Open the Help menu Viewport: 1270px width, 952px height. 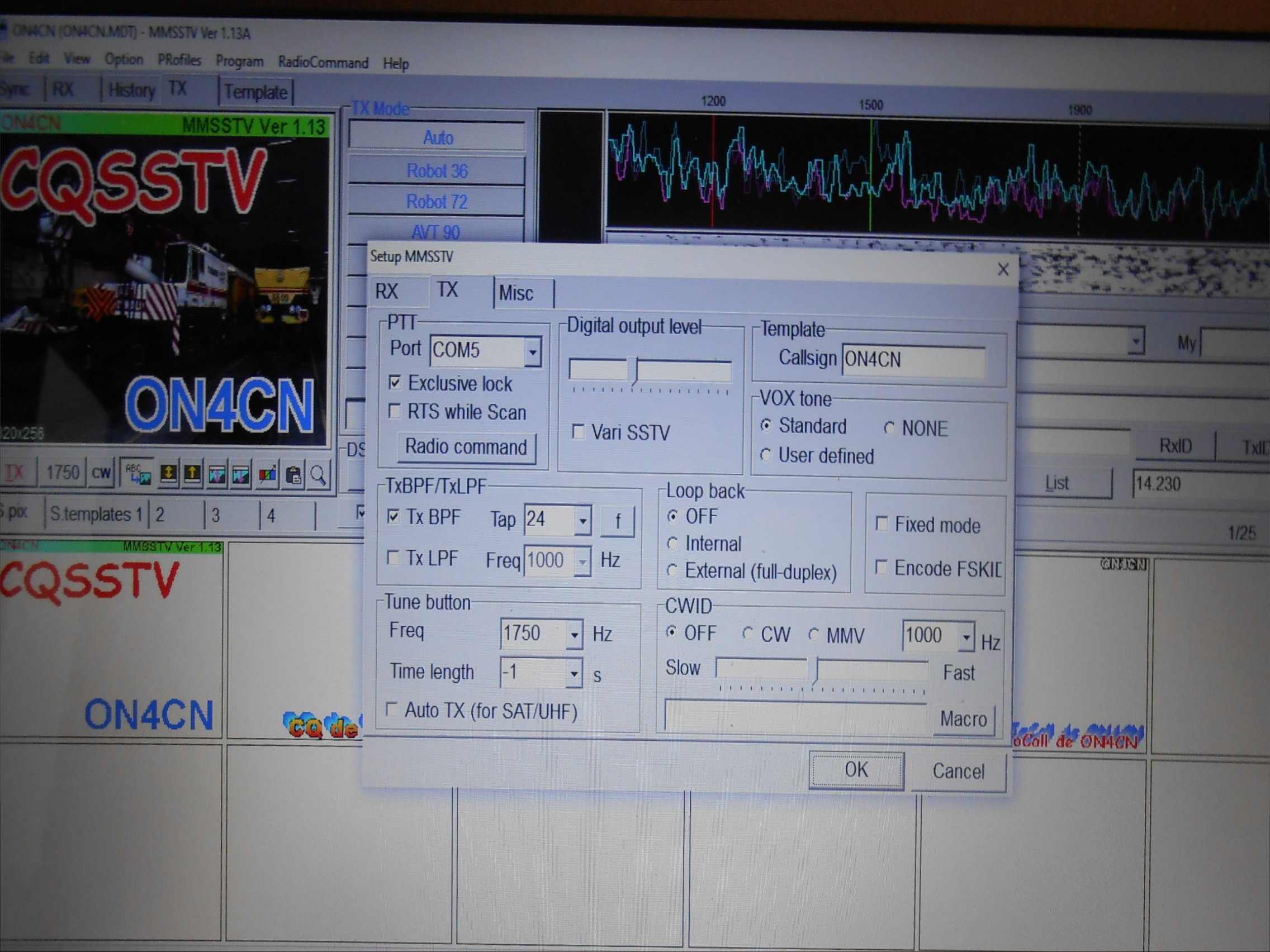(x=396, y=63)
